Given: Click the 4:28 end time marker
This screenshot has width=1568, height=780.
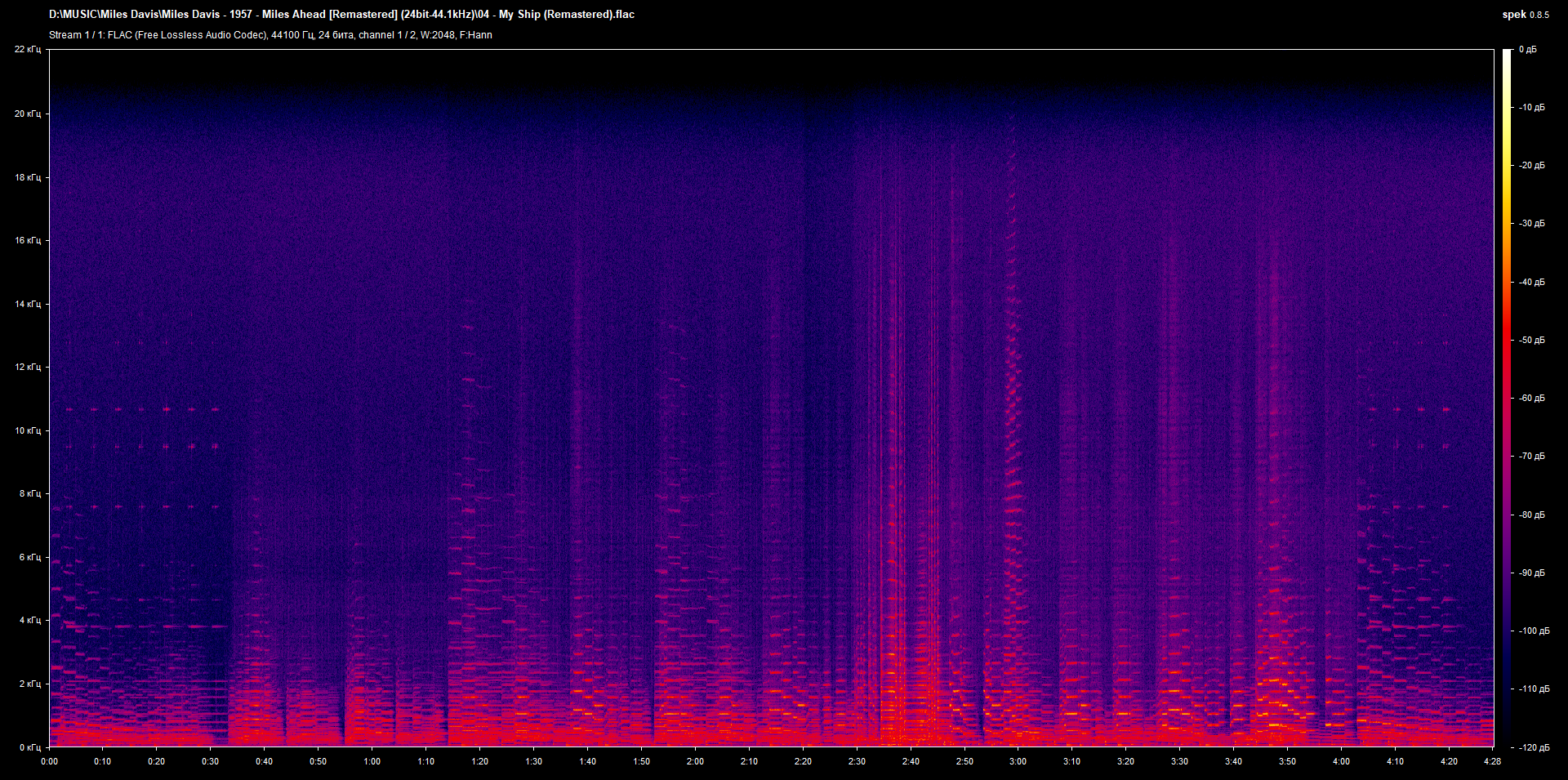Looking at the screenshot, I should (1492, 761).
